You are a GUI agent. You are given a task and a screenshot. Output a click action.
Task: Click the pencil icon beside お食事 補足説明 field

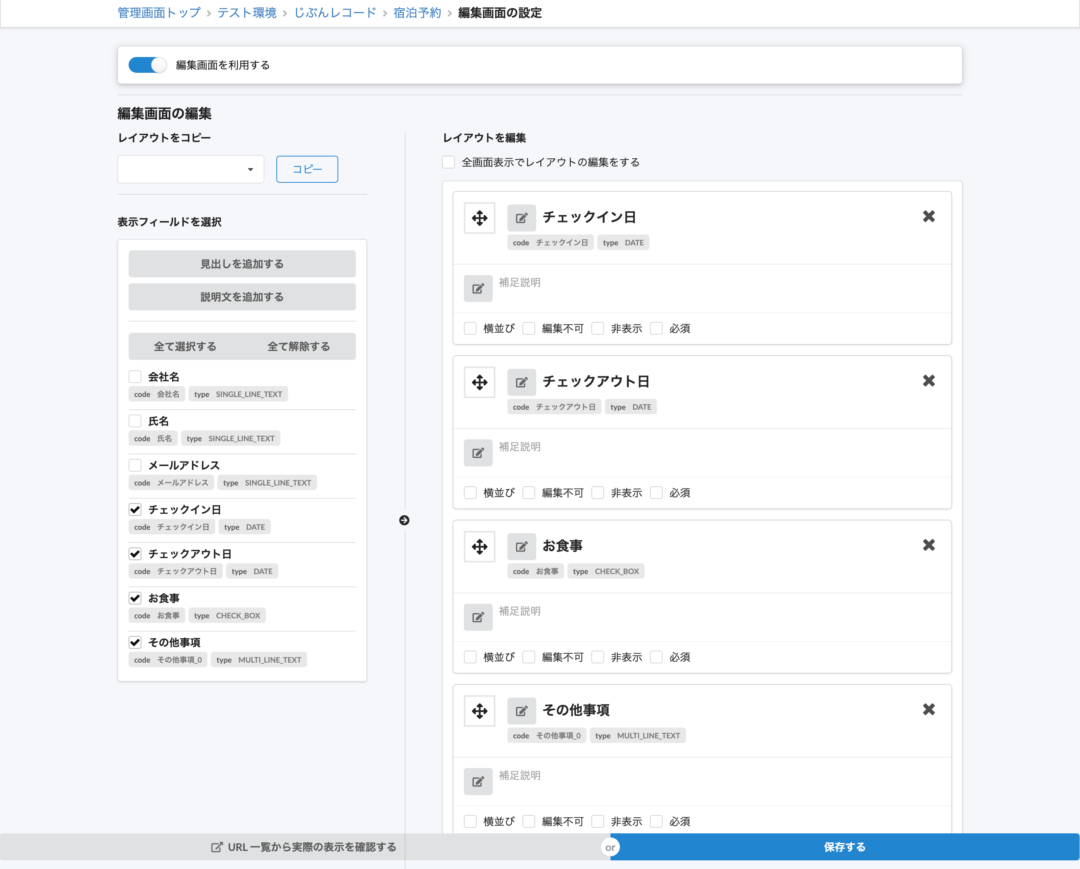point(478,617)
